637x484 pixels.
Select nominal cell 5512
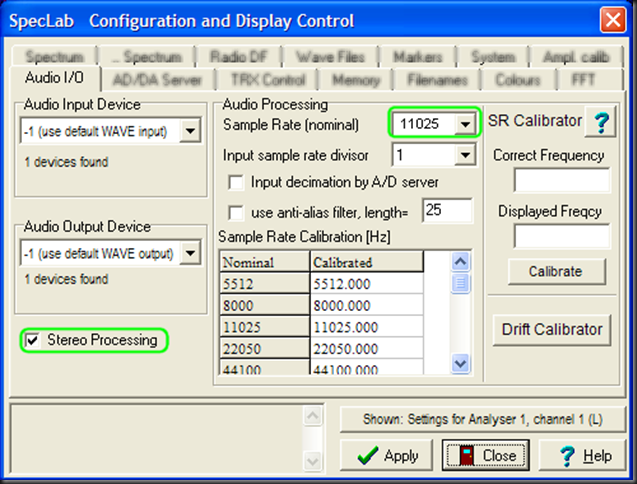pos(264,284)
